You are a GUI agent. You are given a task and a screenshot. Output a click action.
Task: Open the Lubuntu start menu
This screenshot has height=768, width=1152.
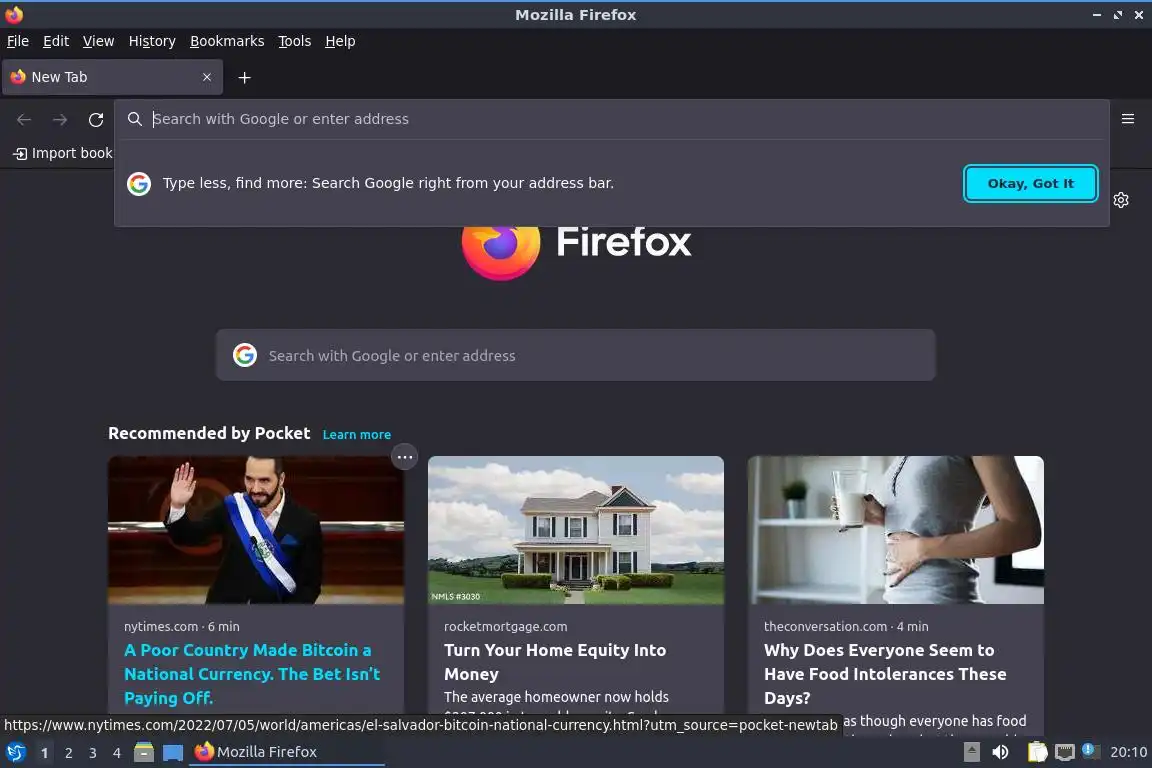(x=15, y=752)
